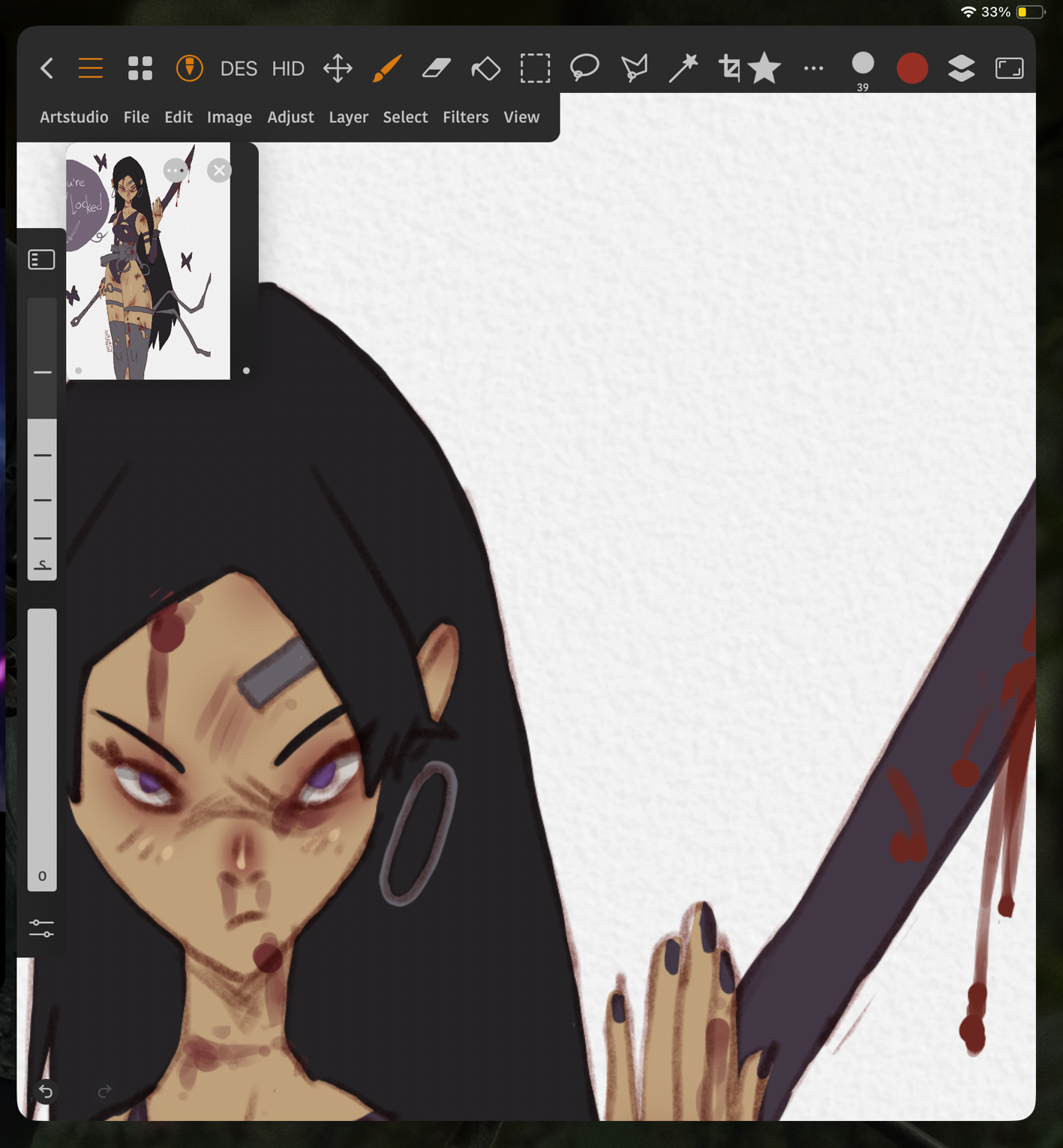Close the reference image panel
The image size is (1063, 1148).
[x=219, y=170]
